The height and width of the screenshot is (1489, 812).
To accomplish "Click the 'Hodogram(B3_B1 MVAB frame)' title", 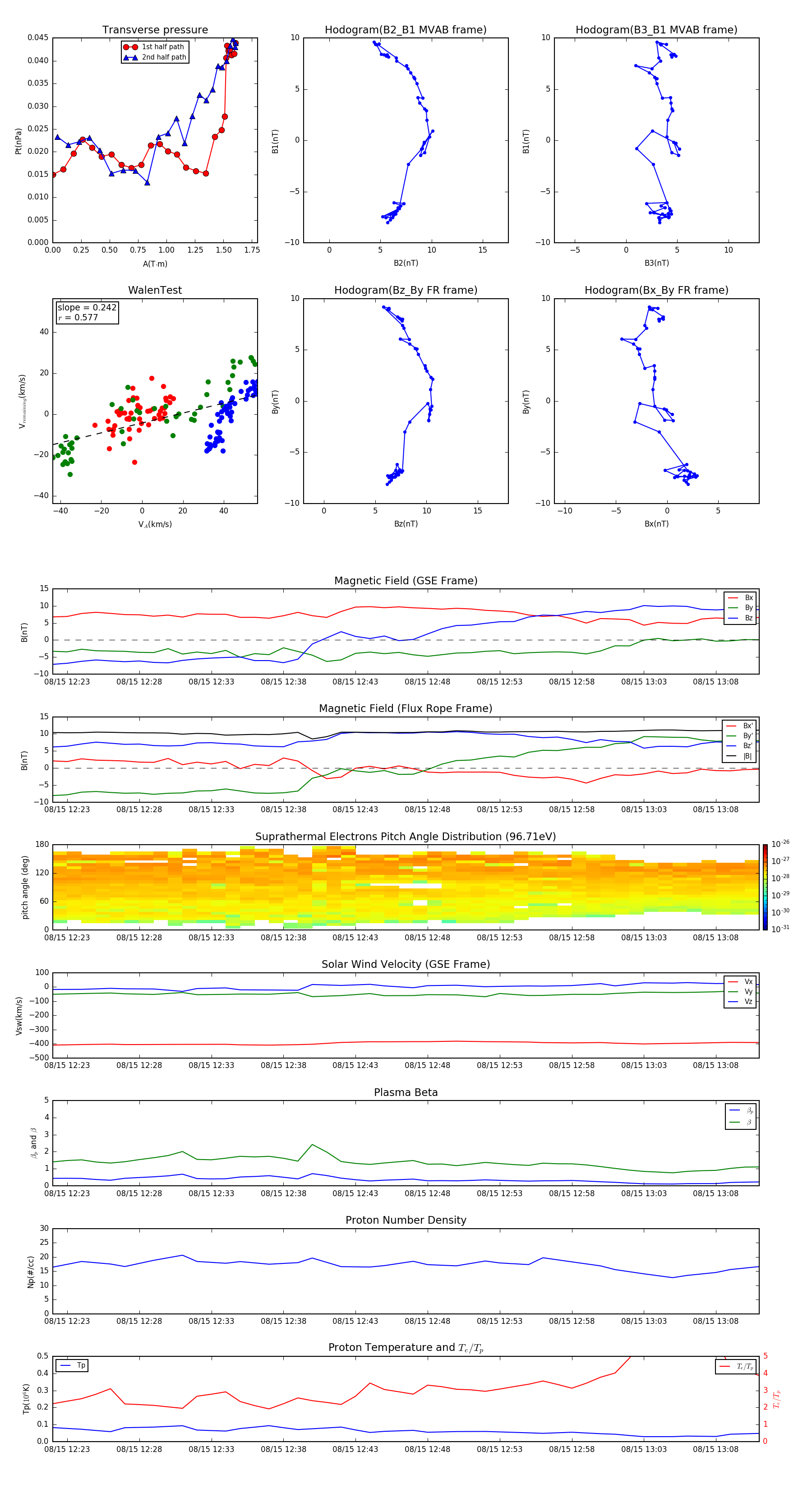I will coord(656,30).
